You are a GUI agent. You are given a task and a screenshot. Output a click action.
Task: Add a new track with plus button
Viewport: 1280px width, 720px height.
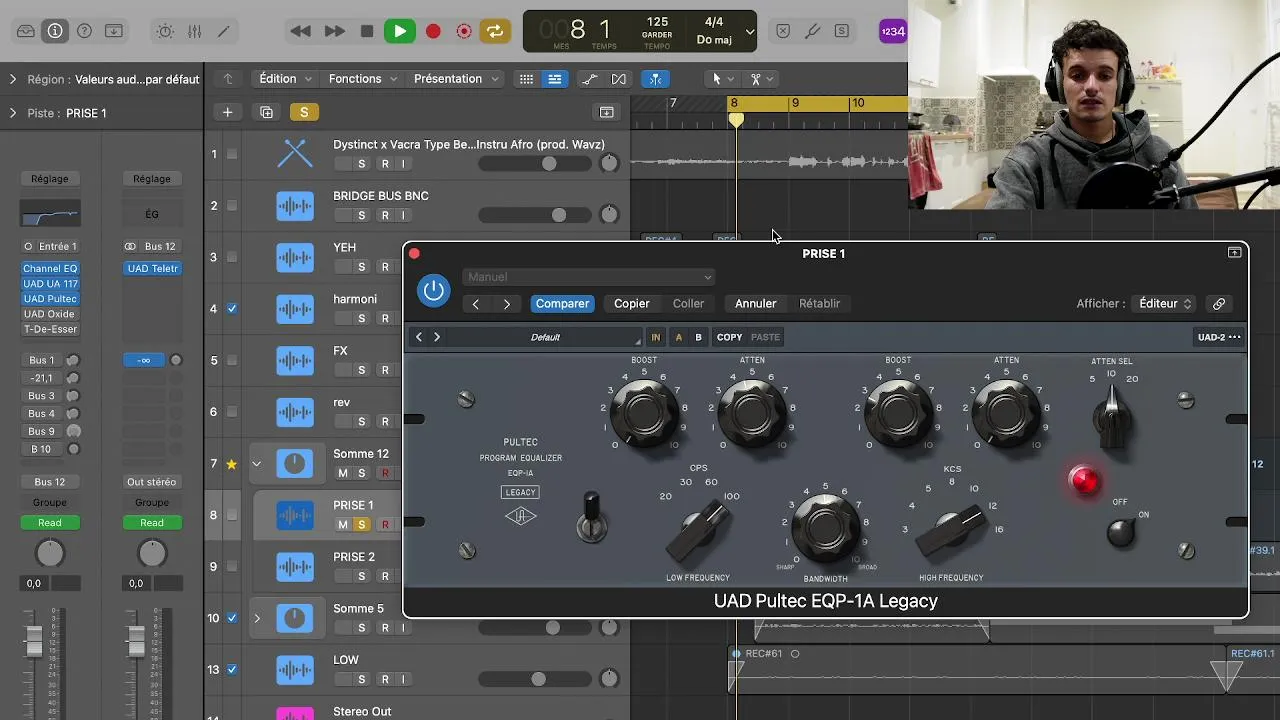coord(227,112)
